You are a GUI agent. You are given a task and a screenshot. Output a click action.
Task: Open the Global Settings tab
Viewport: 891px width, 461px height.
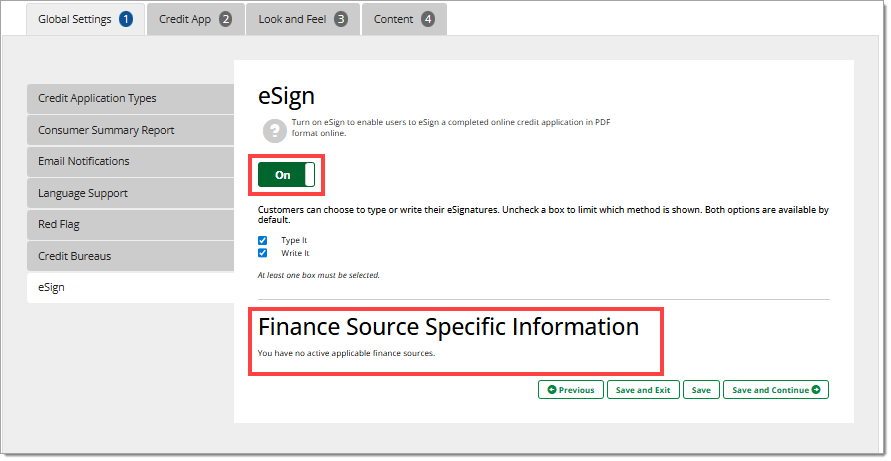click(x=85, y=19)
